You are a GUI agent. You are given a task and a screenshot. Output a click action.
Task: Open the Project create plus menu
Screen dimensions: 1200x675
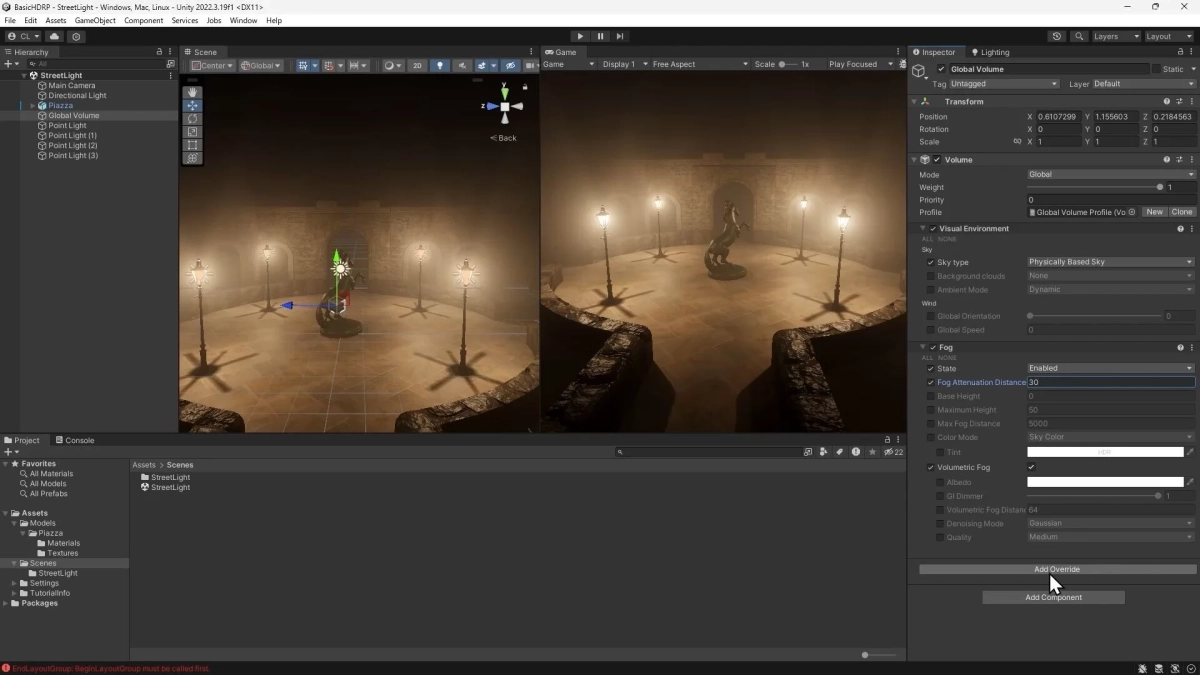[x=9, y=452]
